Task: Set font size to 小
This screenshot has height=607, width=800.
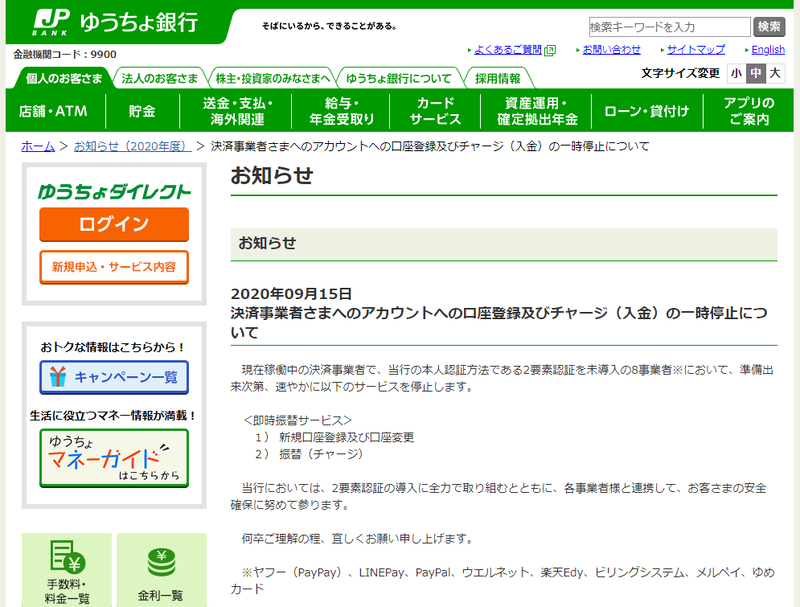Action: tap(736, 73)
